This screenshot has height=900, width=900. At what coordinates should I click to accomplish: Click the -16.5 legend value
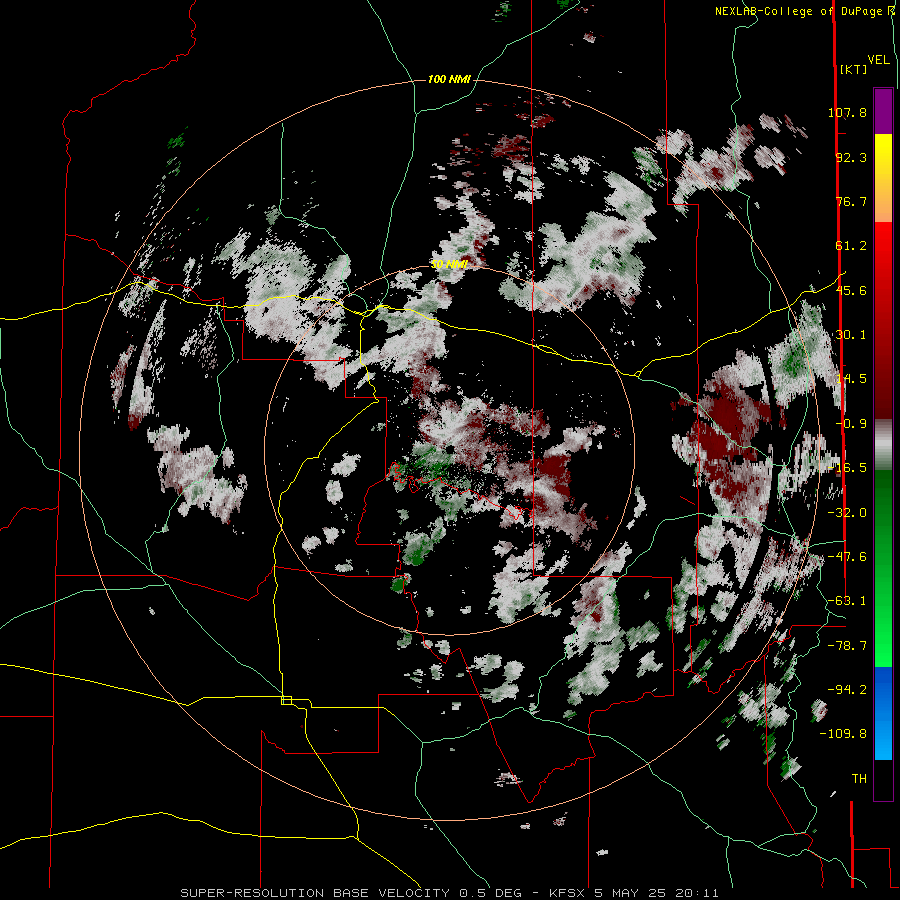coord(847,468)
